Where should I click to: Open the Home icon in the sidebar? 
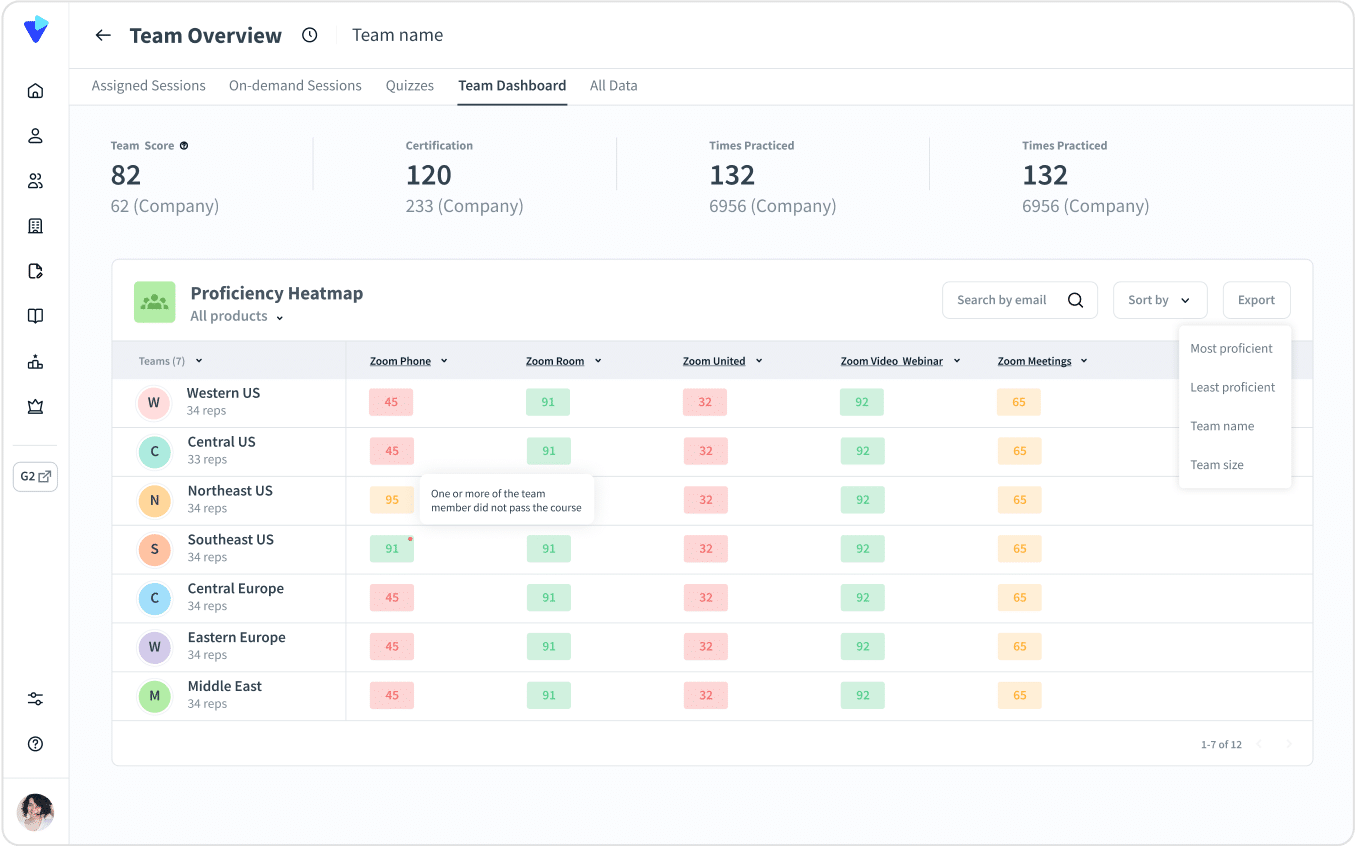coord(36,91)
